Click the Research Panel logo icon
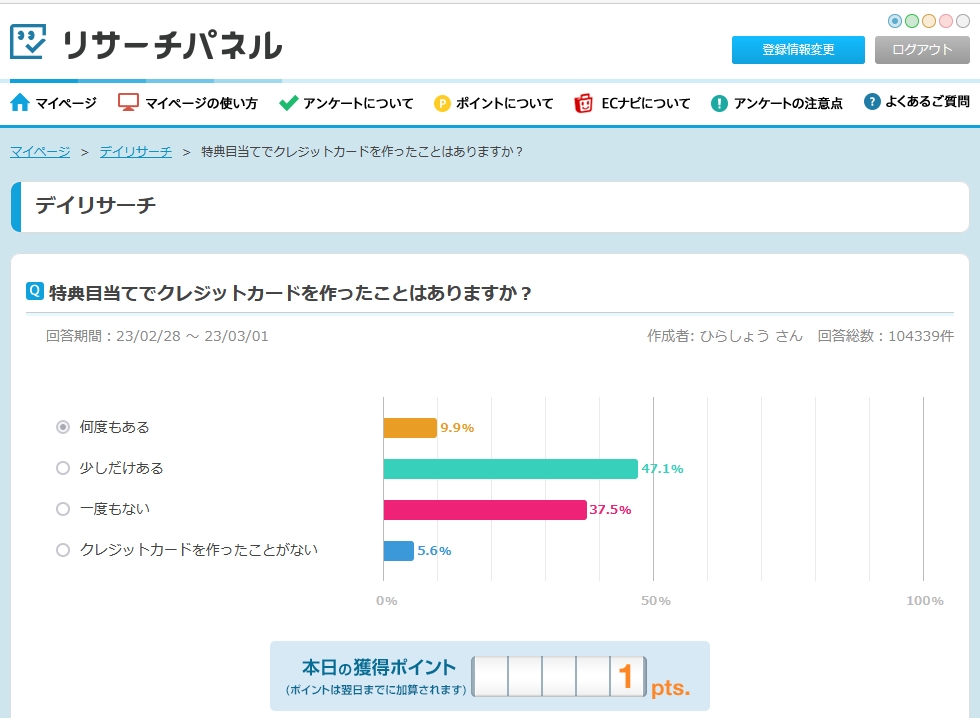Viewport: 980px width, 718px height. click(29, 42)
